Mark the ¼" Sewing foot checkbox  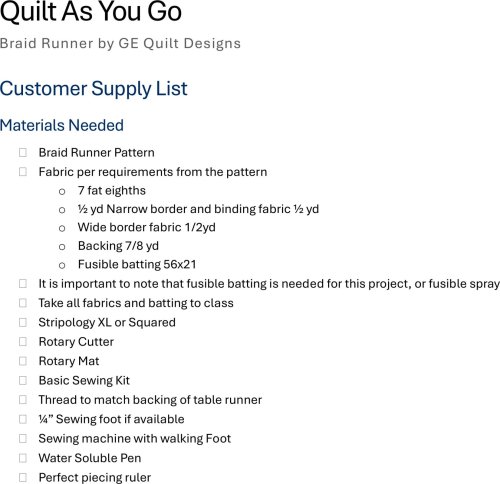(23, 419)
